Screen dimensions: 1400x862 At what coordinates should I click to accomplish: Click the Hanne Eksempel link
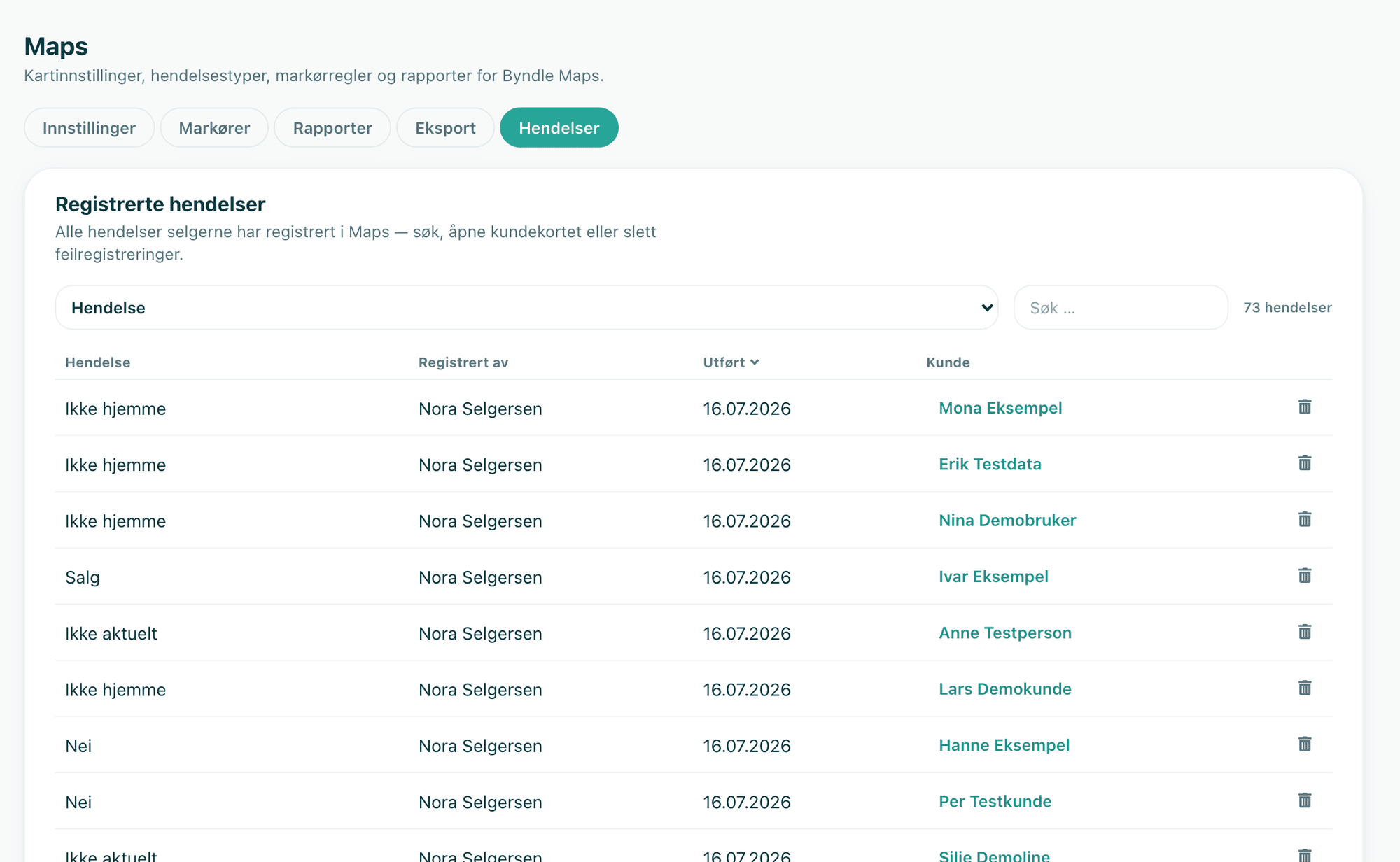1004,745
